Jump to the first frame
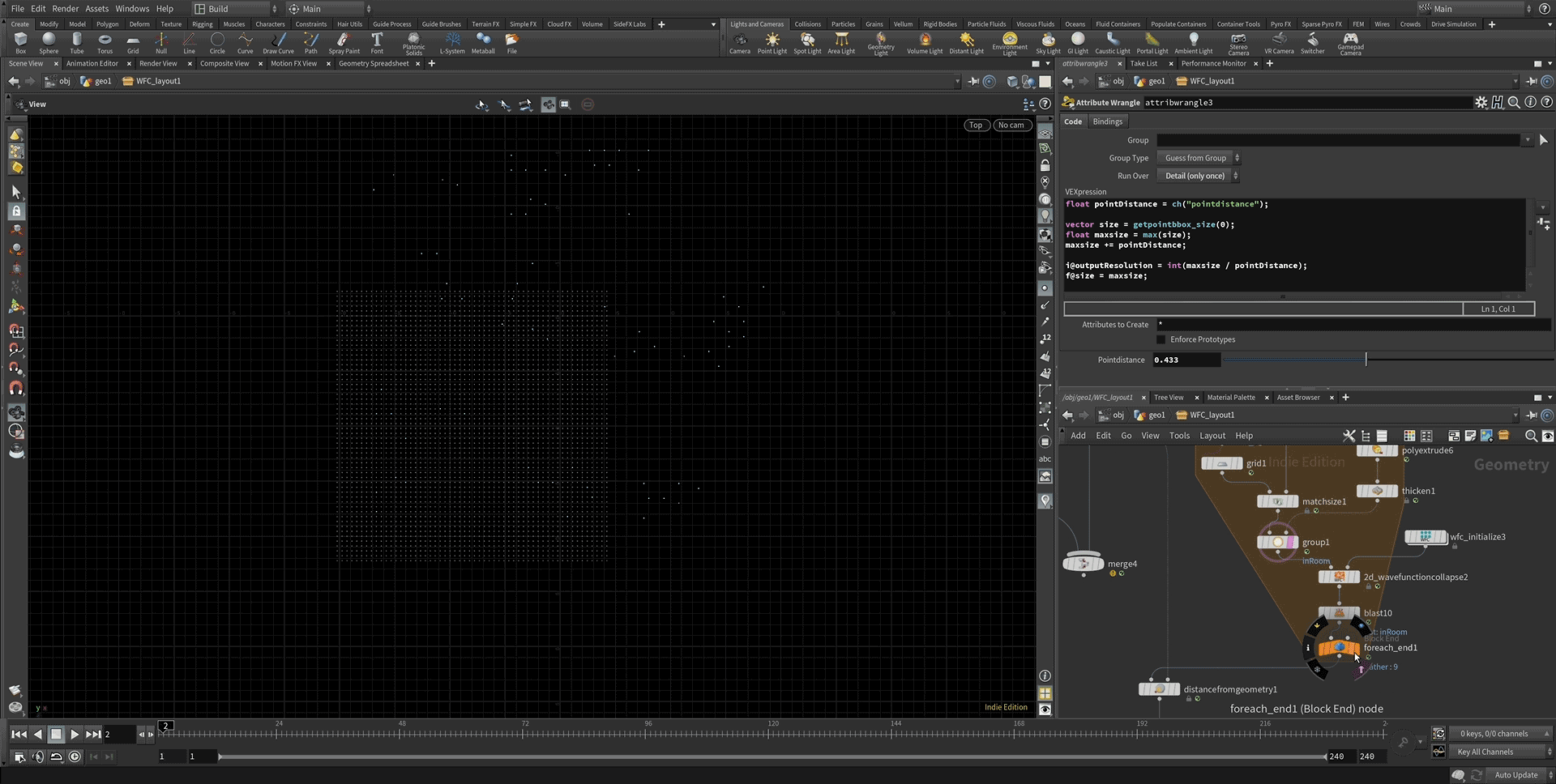Screen dimensions: 1556x784 click(x=18, y=735)
